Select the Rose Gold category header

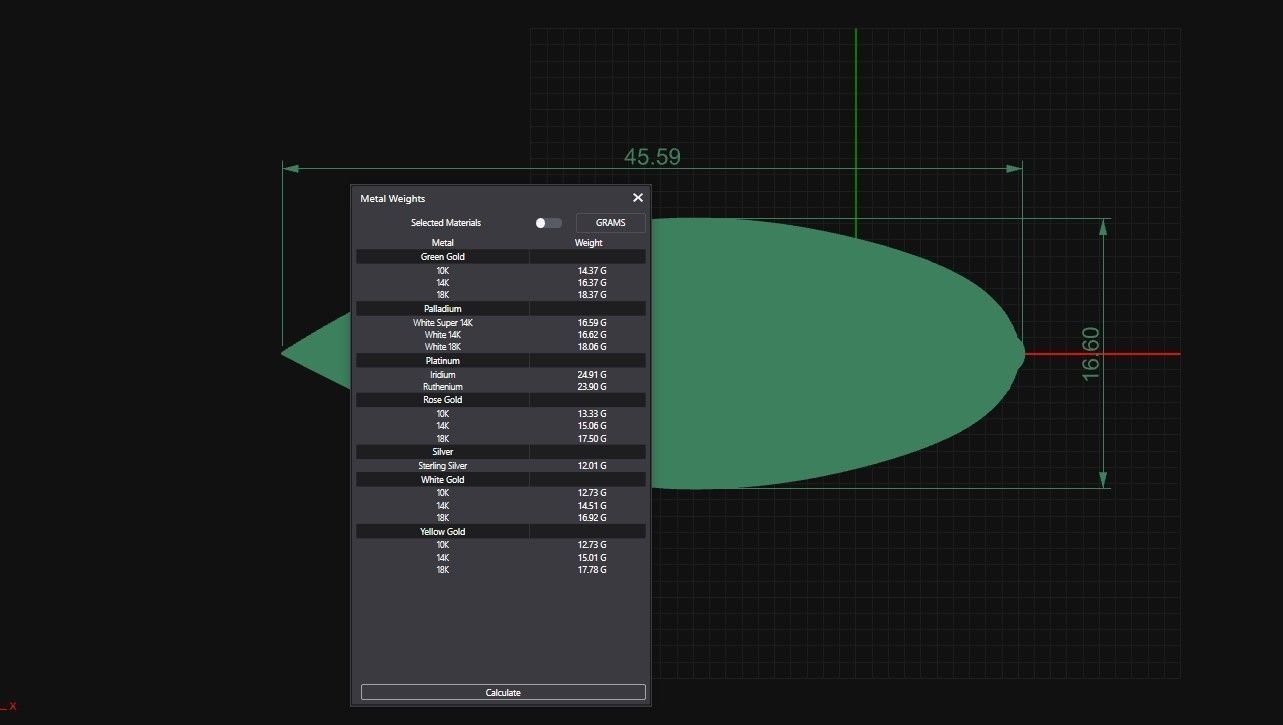(501, 400)
